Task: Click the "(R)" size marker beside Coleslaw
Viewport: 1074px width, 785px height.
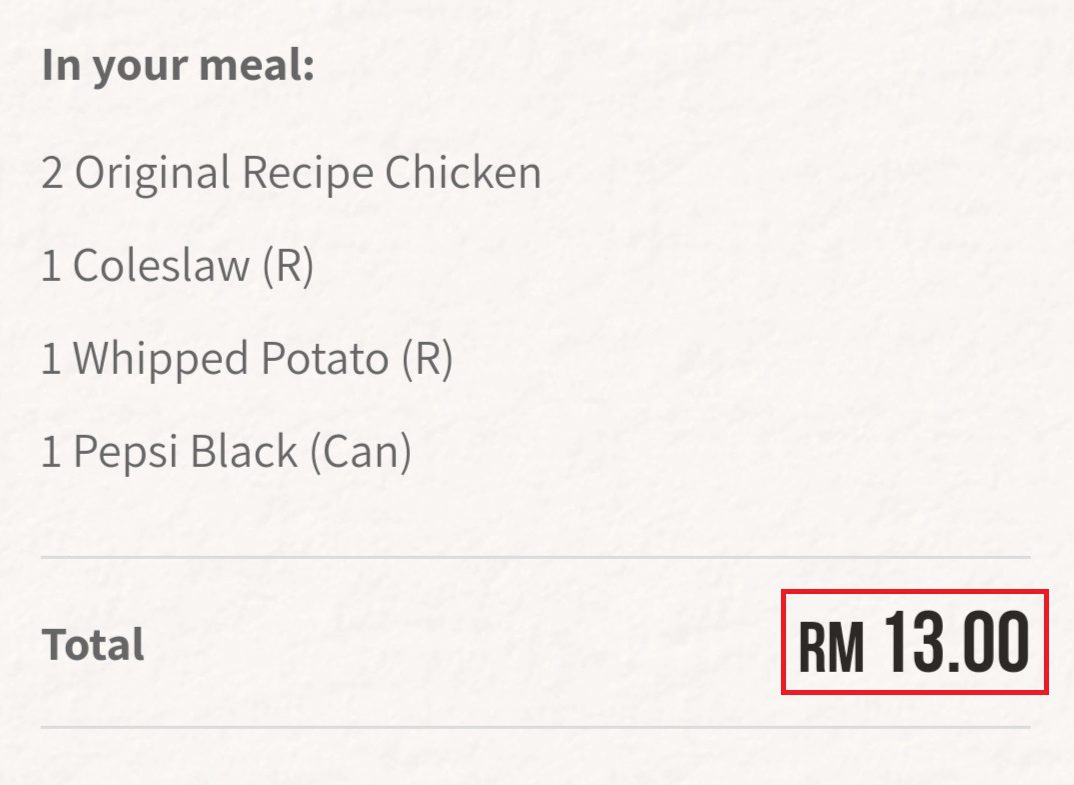Action: point(288,266)
